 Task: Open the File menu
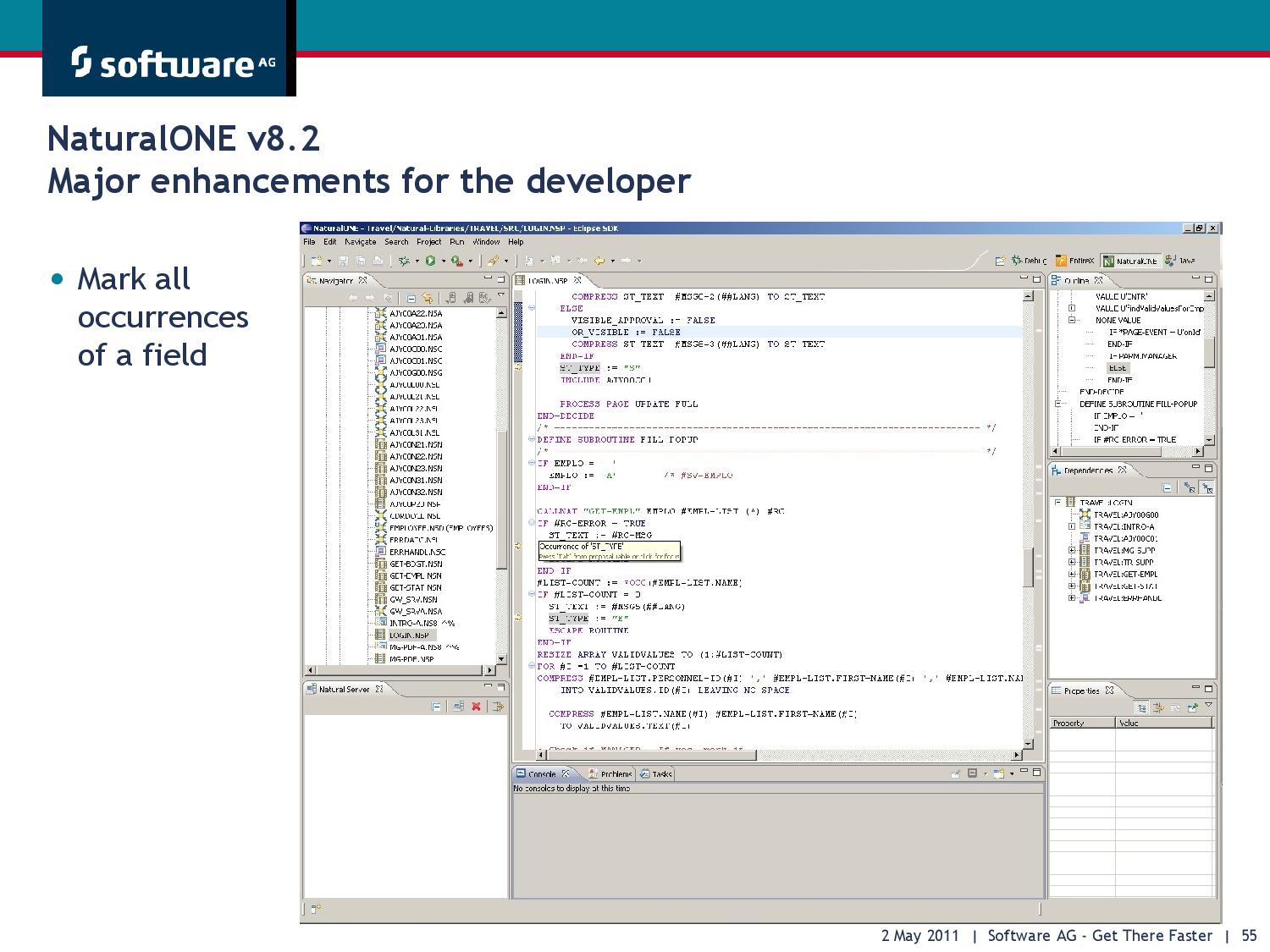pos(309,242)
